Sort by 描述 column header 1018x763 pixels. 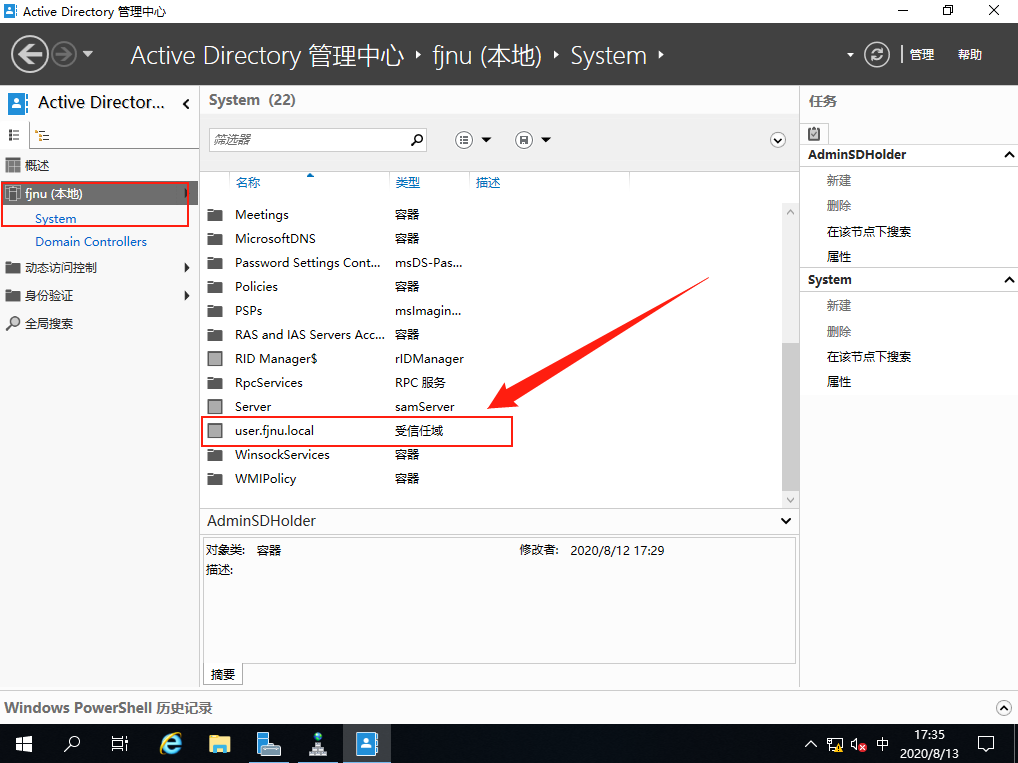(488, 182)
